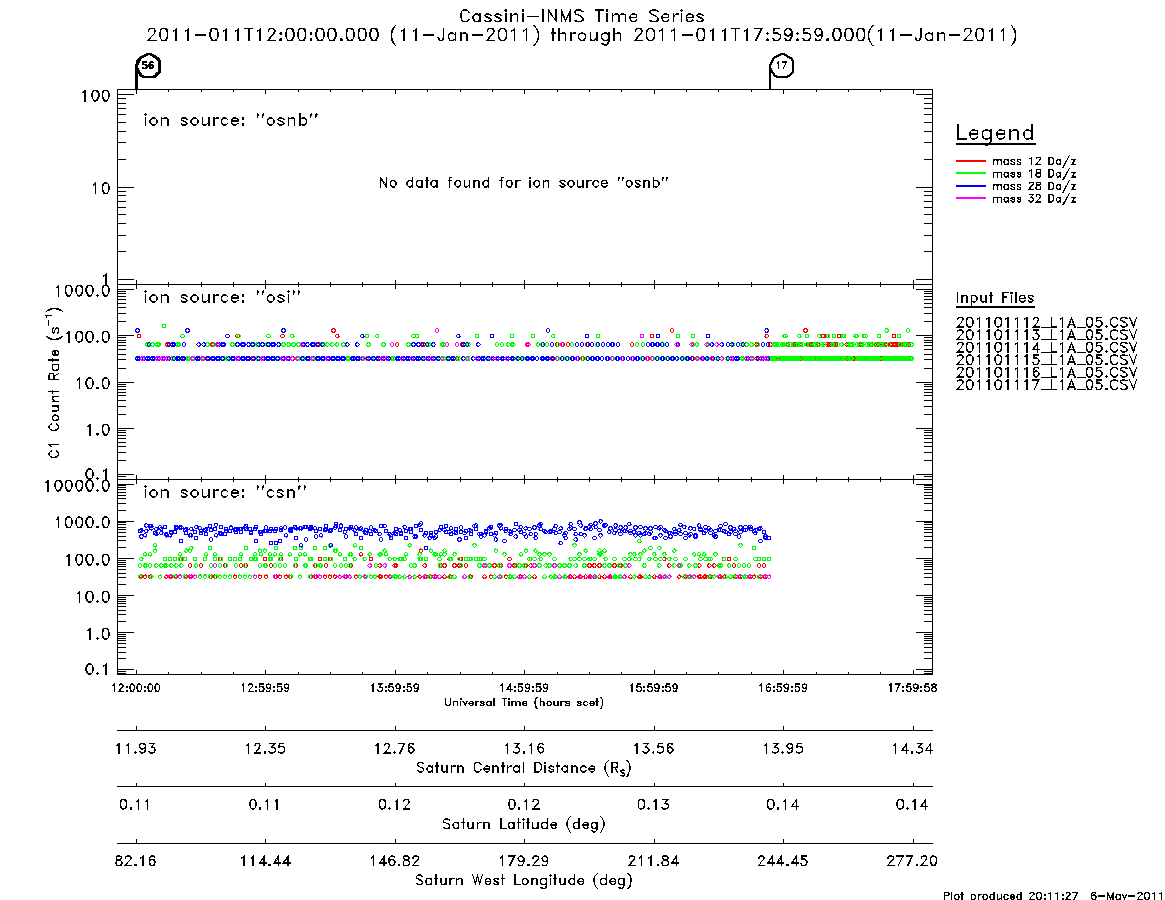
Task: Click the 10000.0 tick on the csn panel
Action: click(77, 486)
